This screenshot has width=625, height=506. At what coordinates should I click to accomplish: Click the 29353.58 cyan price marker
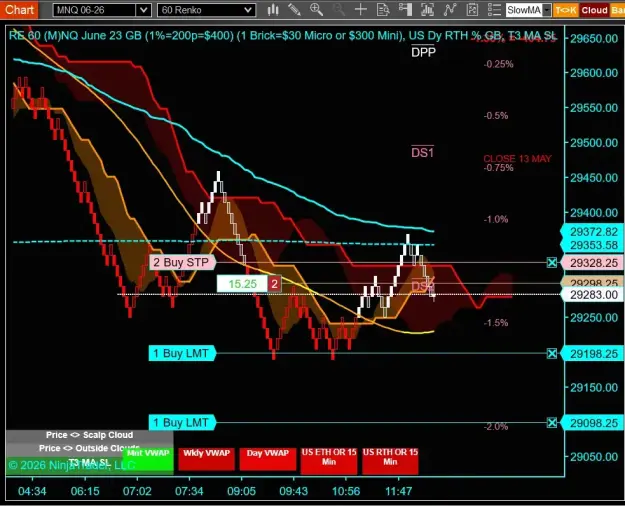[x=593, y=245]
